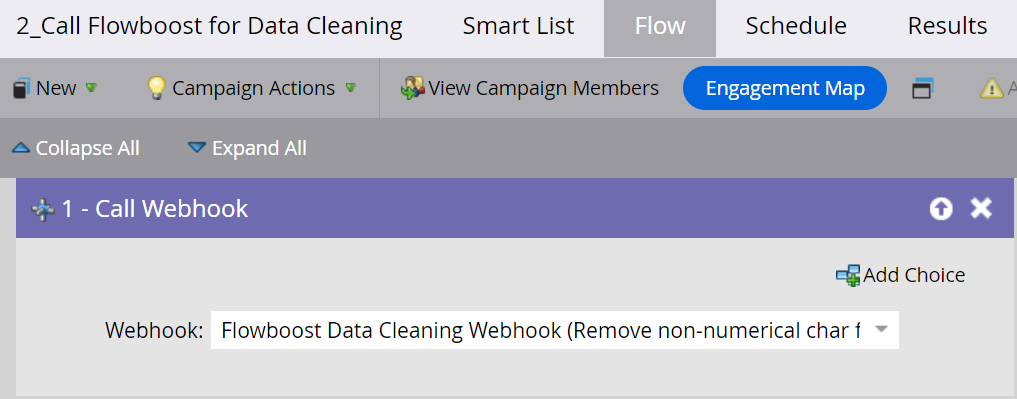Screen dimensions: 1017x399
Task: Click the window layout icon beside Engagement Map
Action: click(x=922, y=88)
